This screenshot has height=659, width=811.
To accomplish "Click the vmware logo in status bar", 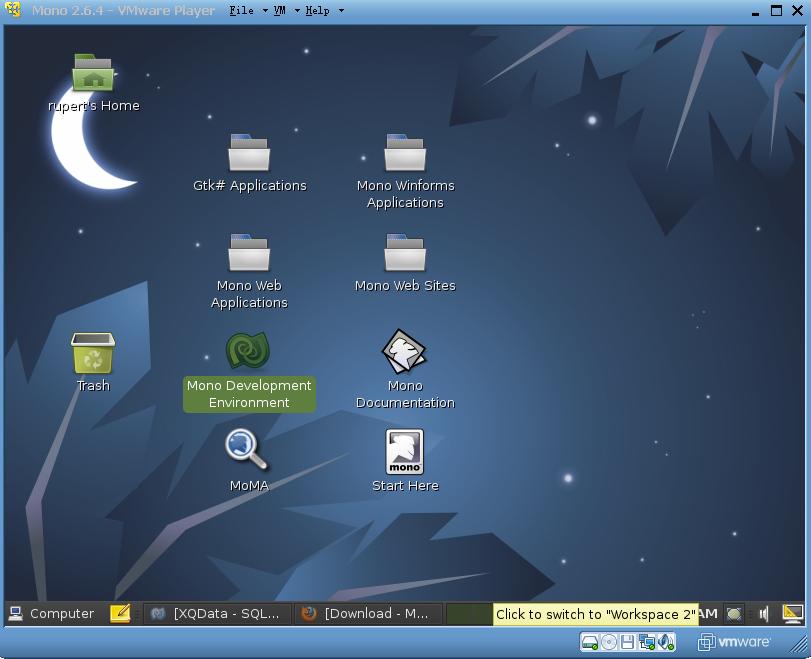I will pyautogui.click(x=734, y=642).
